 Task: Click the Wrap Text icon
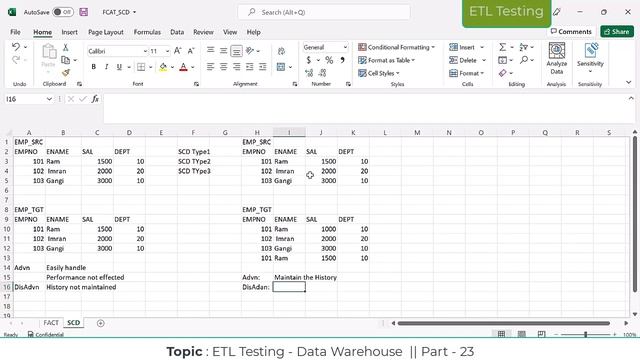click(281, 51)
